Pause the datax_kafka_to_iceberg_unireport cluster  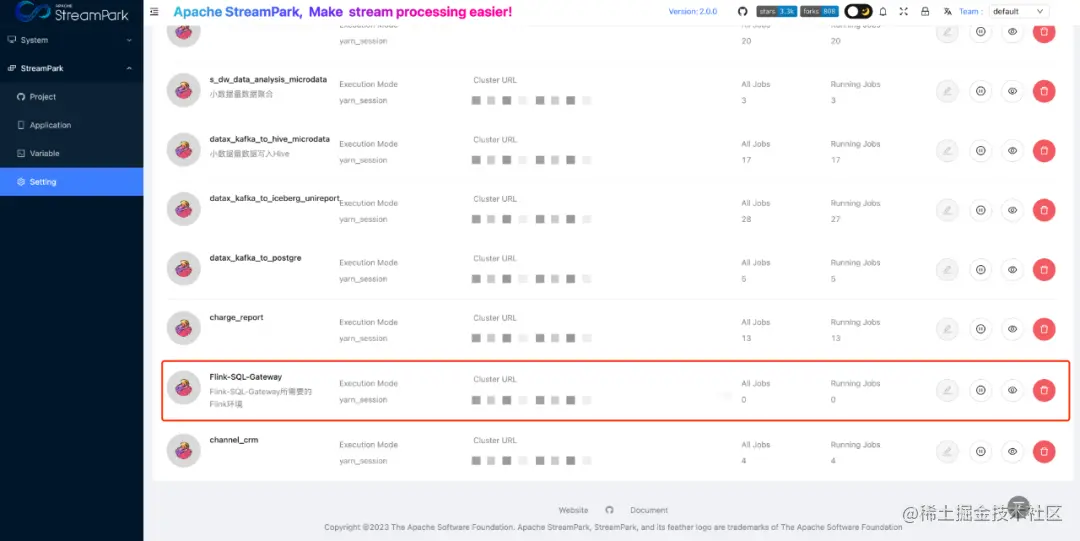tap(980, 210)
